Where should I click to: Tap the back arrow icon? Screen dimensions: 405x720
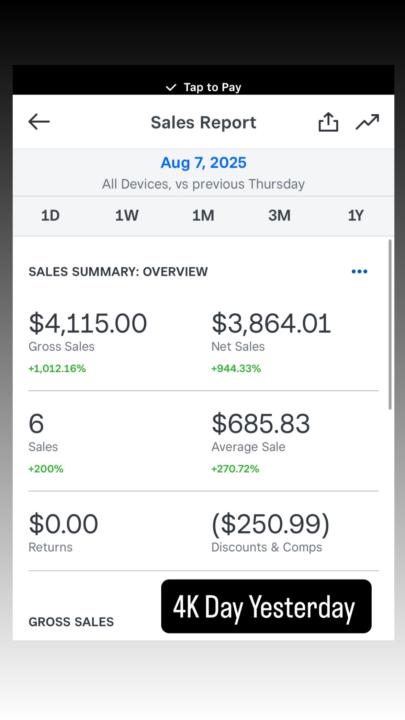pos(39,122)
